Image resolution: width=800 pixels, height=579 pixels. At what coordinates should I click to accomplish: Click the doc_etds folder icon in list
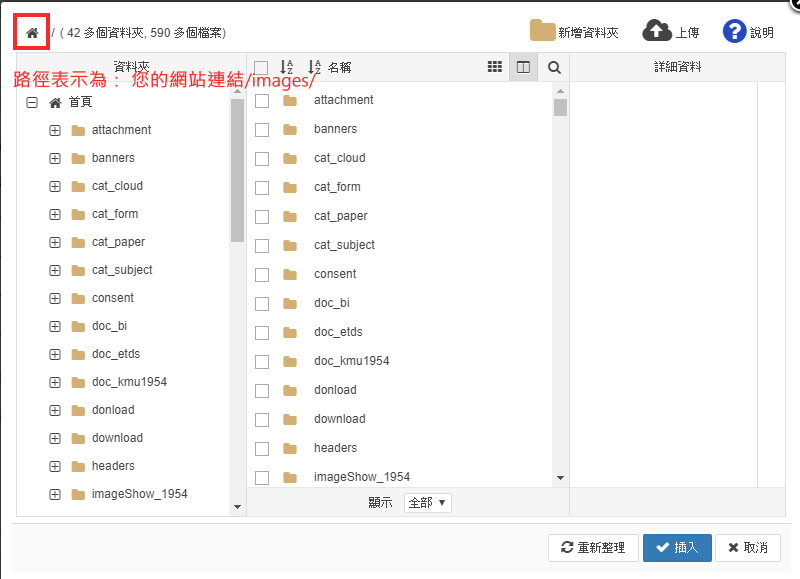(290, 333)
